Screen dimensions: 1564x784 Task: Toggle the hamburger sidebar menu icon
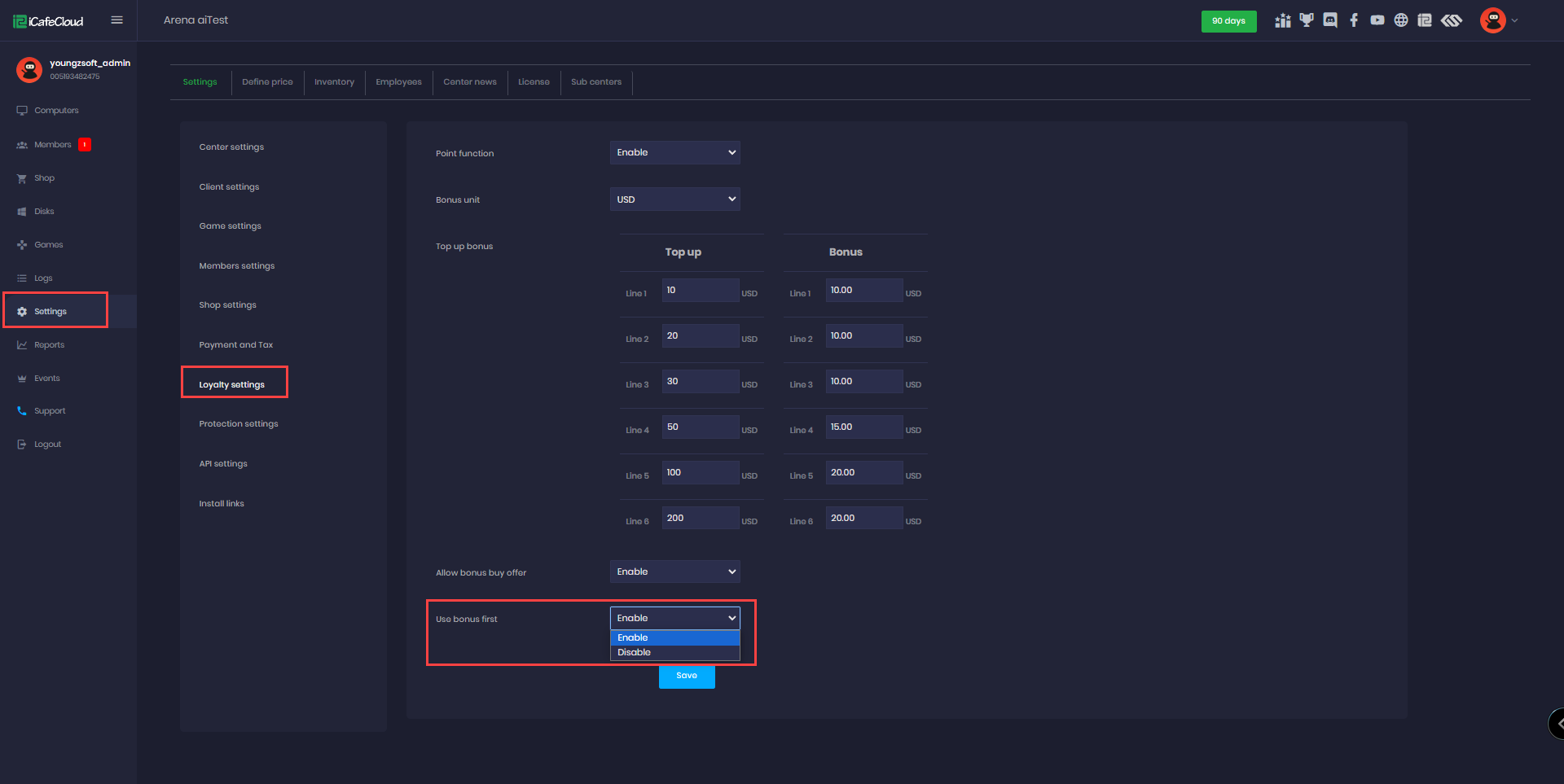click(116, 20)
